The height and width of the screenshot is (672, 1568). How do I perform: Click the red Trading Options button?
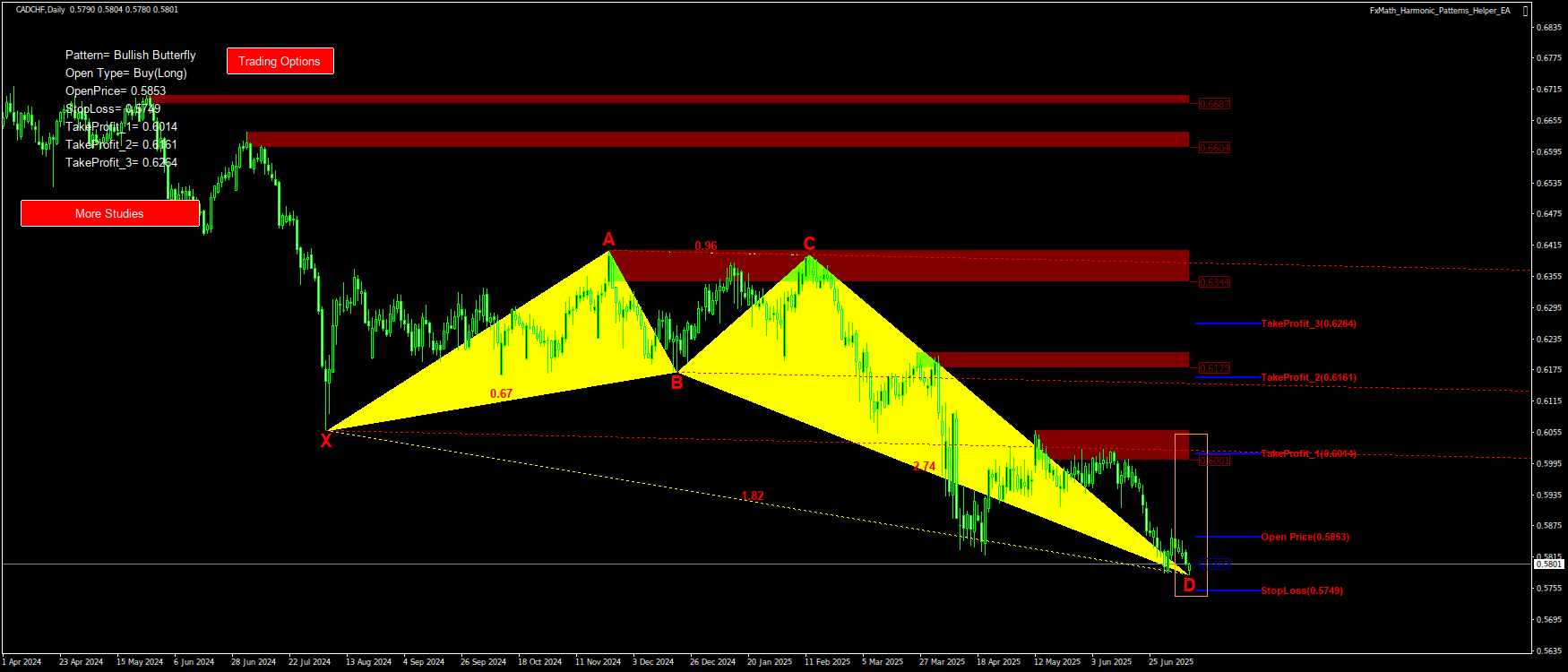[x=280, y=61]
